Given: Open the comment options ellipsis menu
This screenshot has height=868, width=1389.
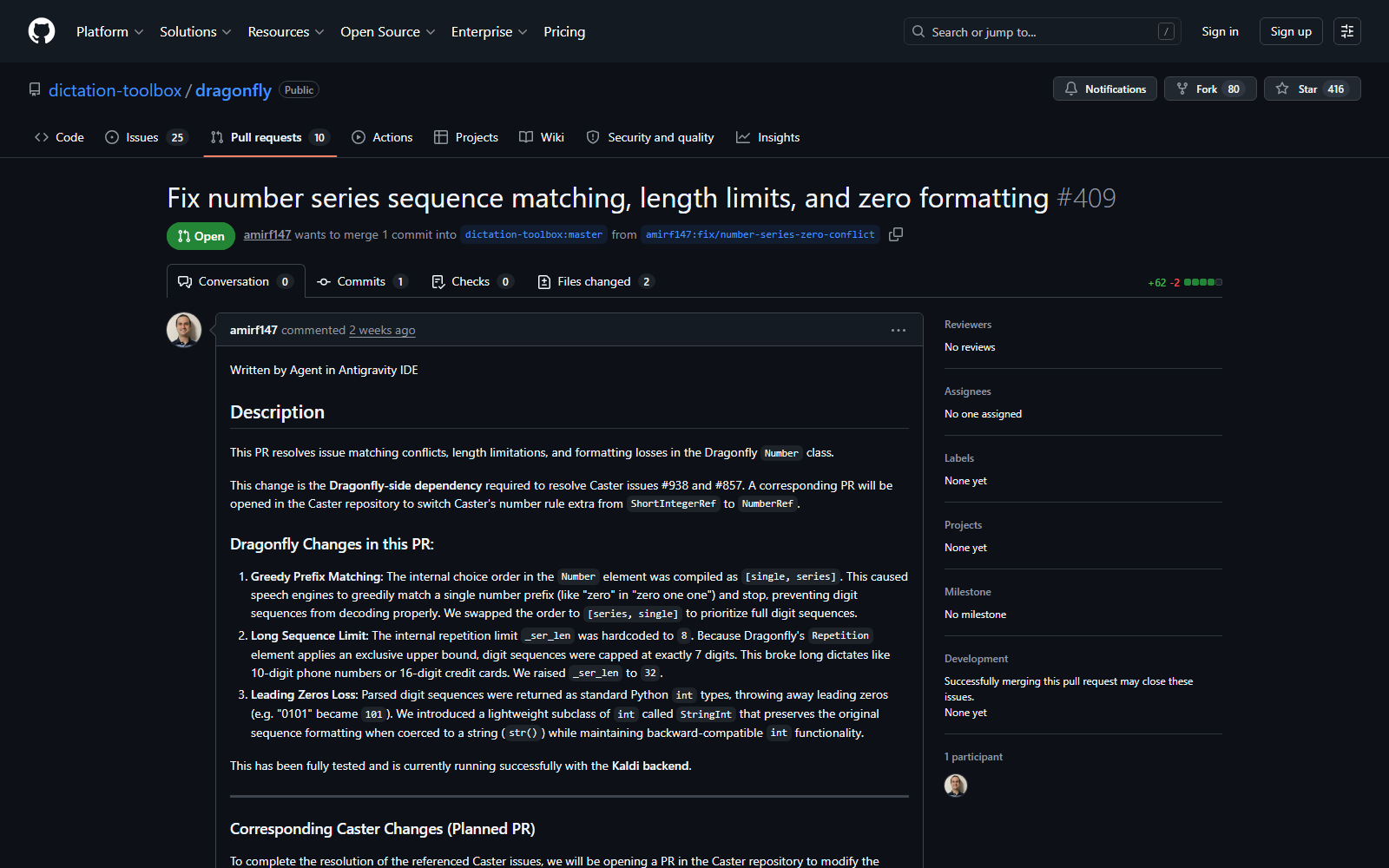Looking at the screenshot, I should 899,330.
